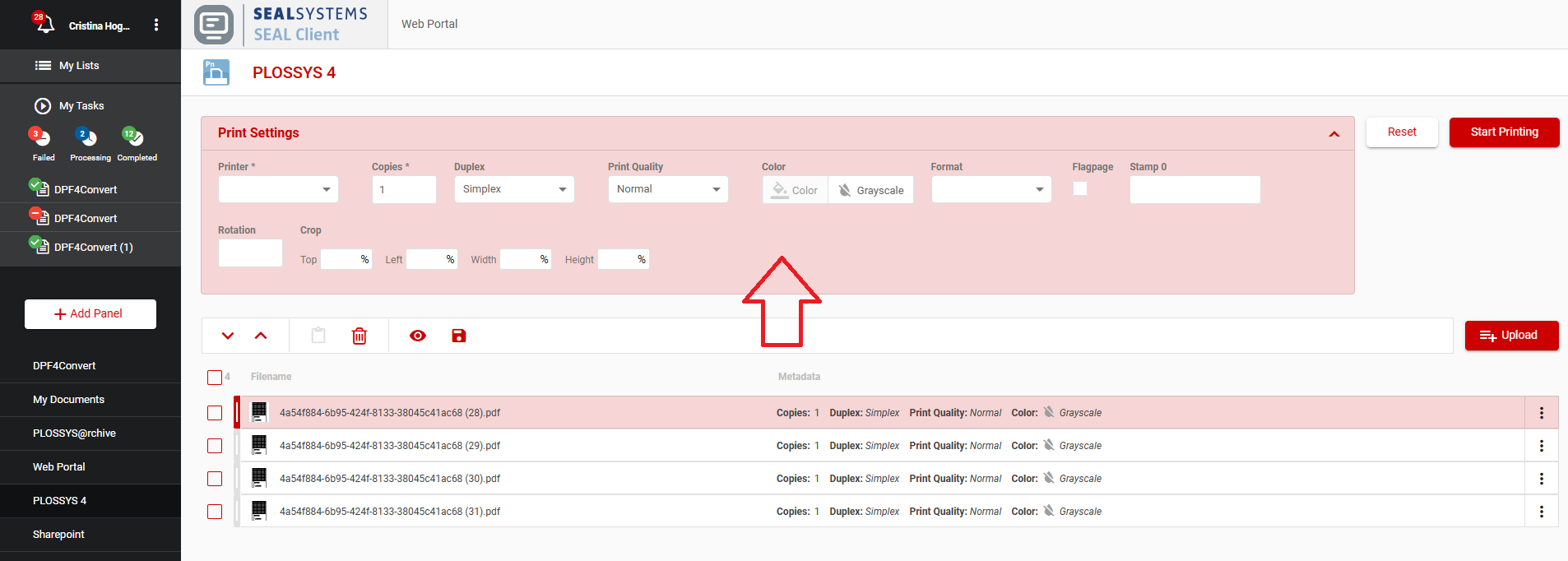Show Completed tasks icon
The height and width of the screenshot is (561, 1568).
[x=133, y=137]
